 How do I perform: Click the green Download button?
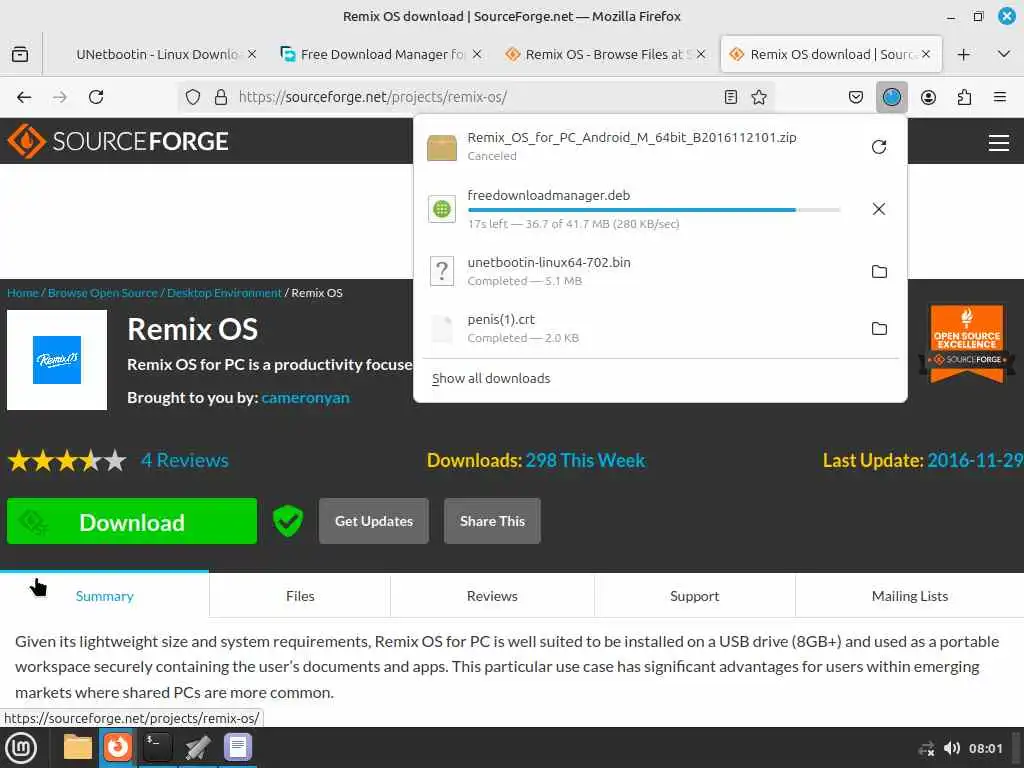[x=132, y=521]
